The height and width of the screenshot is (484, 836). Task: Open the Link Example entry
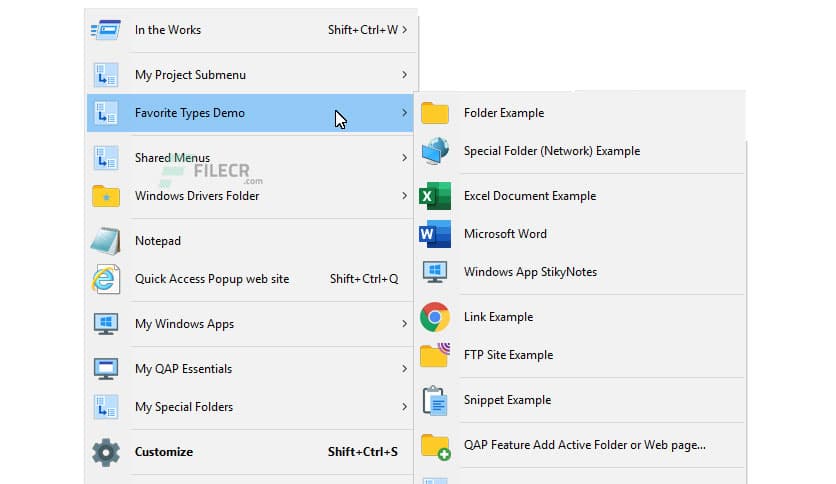pyautogui.click(x=580, y=317)
